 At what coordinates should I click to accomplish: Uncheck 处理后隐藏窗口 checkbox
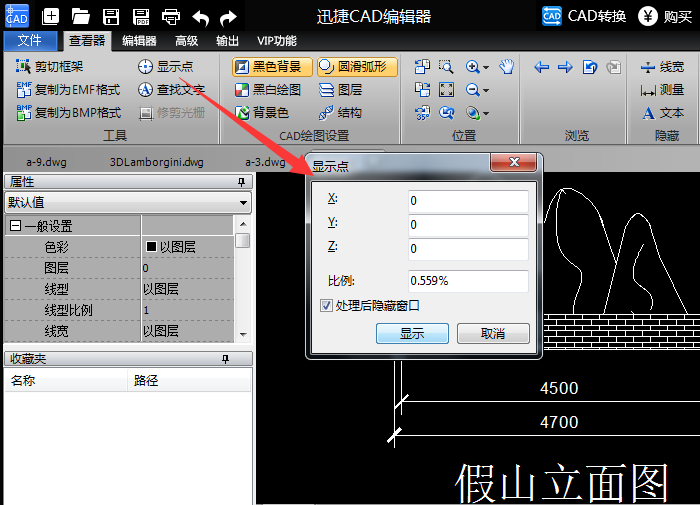click(326, 306)
